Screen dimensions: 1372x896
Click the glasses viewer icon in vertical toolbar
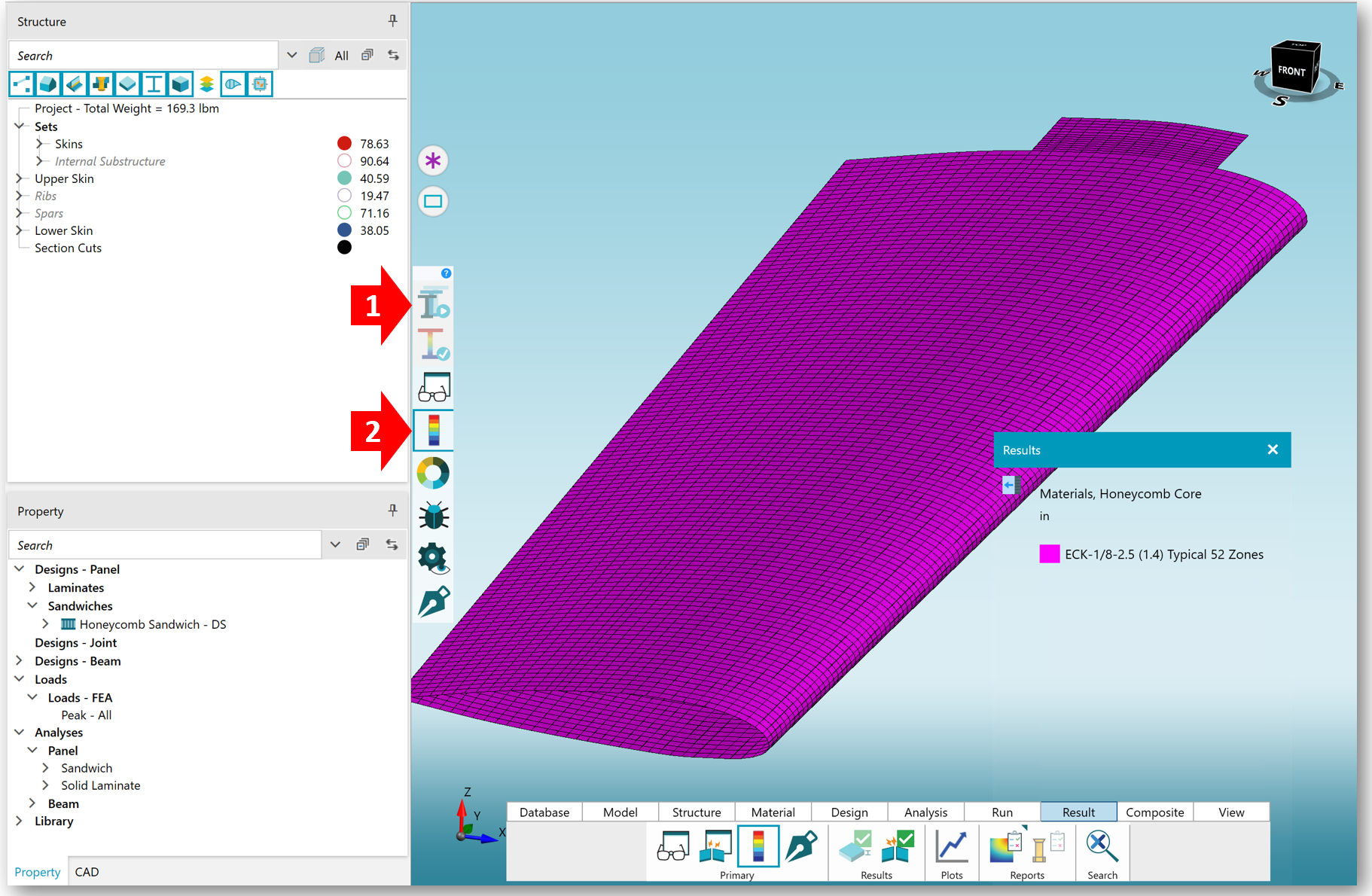(x=434, y=387)
